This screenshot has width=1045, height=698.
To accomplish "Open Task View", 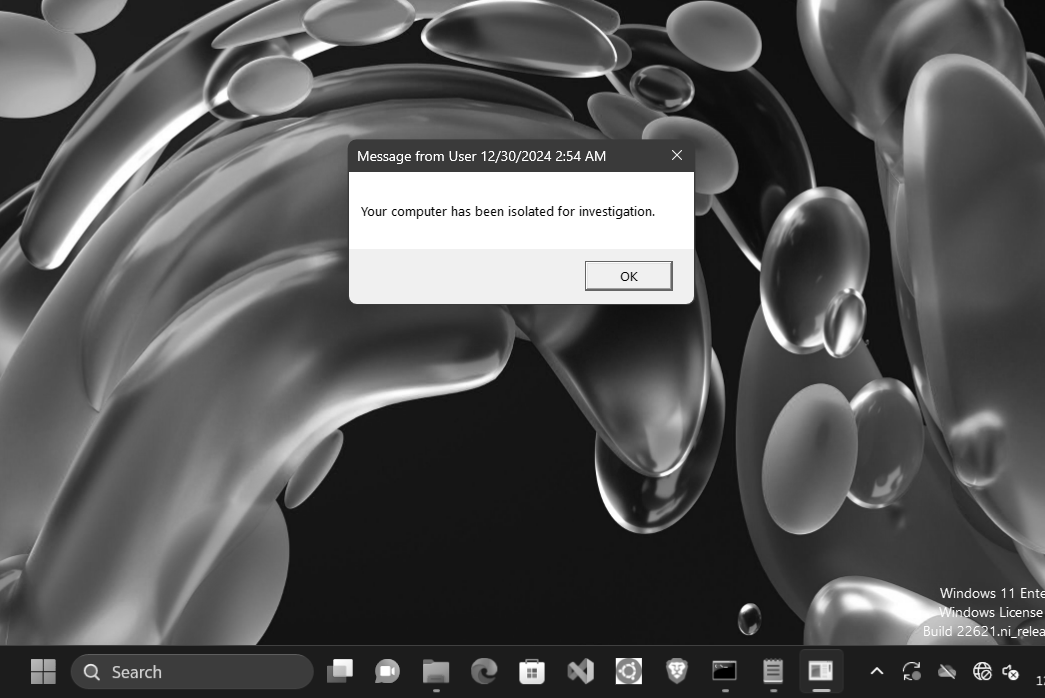I will click(340, 671).
